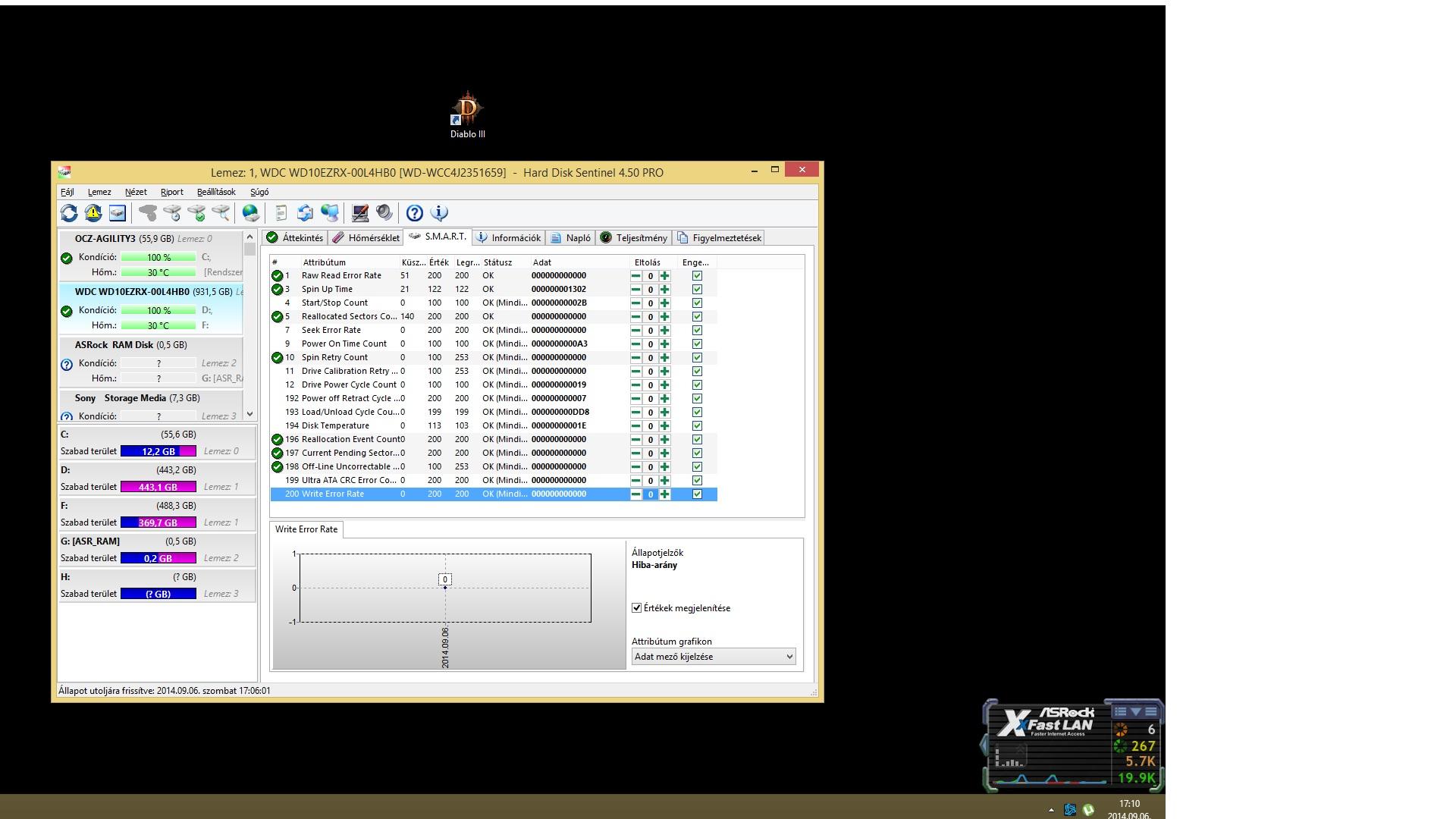Open the Lemez menu

tap(99, 193)
